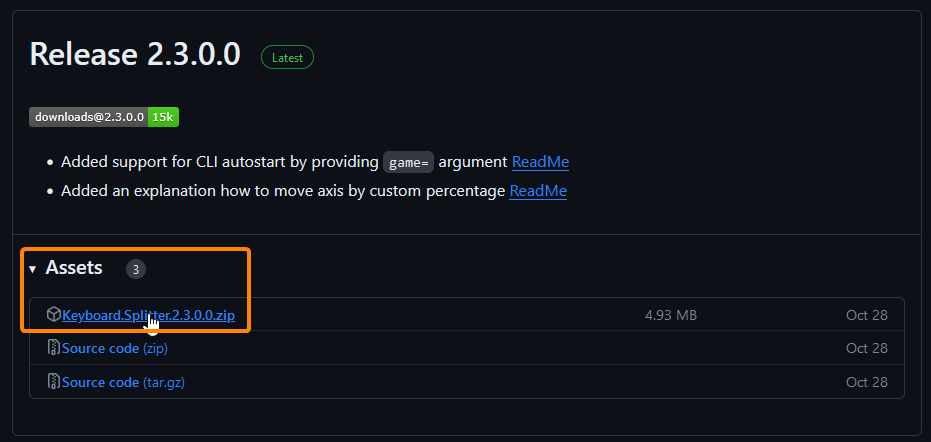The height and width of the screenshot is (442, 931).
Task: Open ReadMe link for CLI autostart
Action: coord(540,162)
